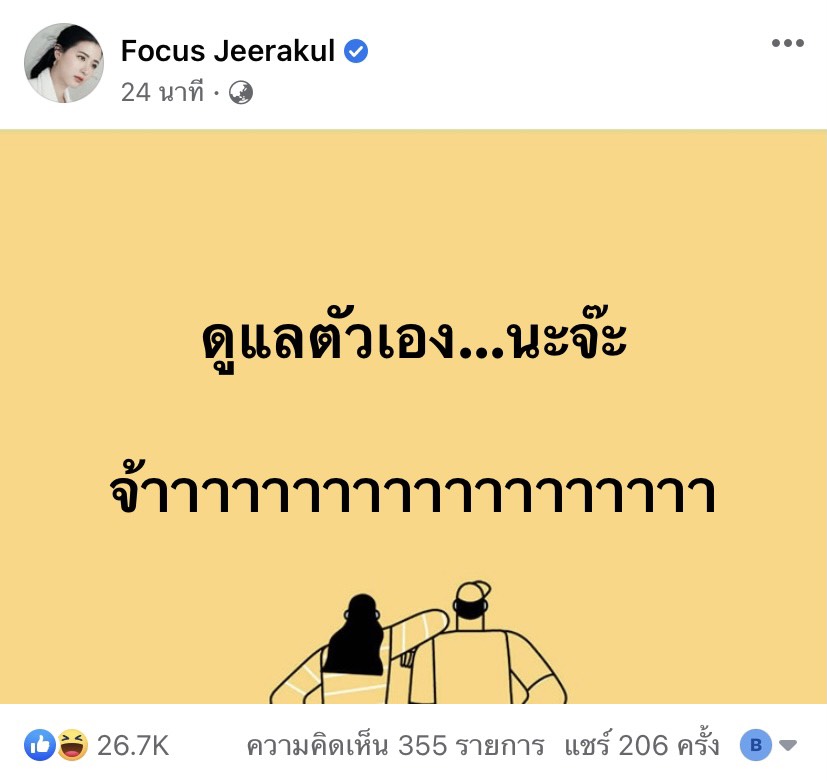Click the 24 นาที timestamp
The image size is (827, 781).
tap(162, 93)
